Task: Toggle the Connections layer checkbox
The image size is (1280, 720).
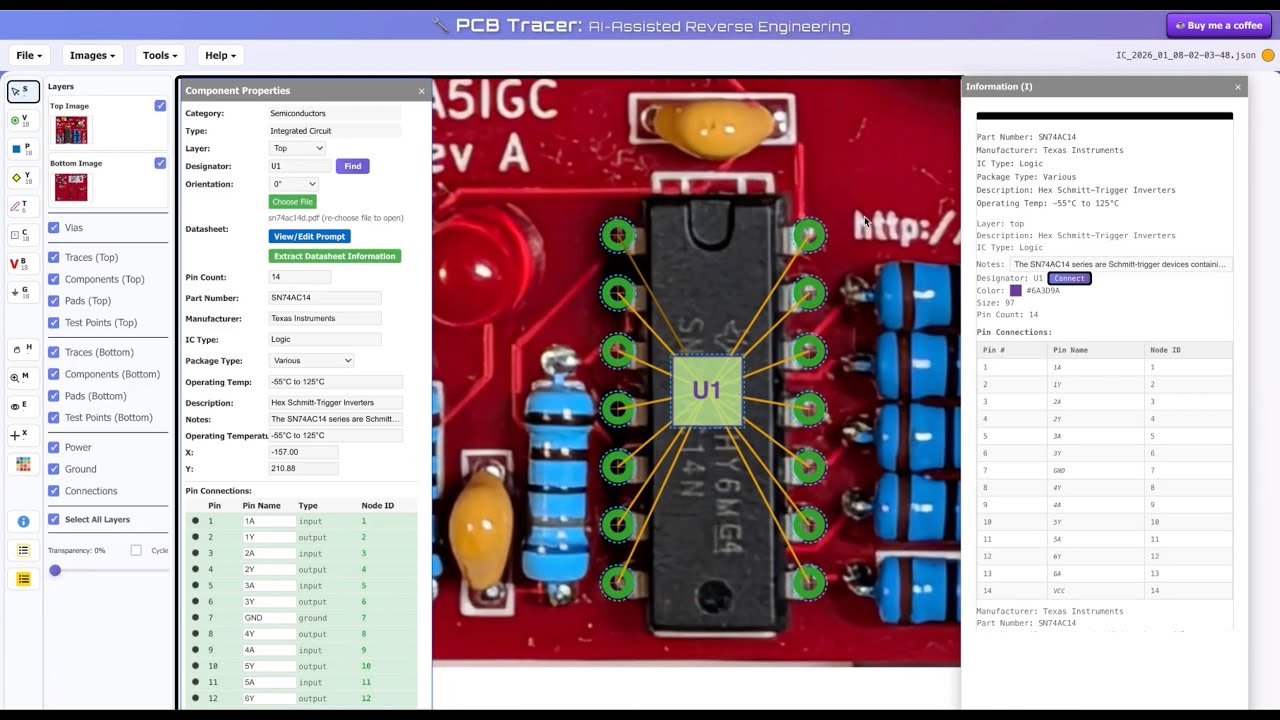Action: point(54,491)
